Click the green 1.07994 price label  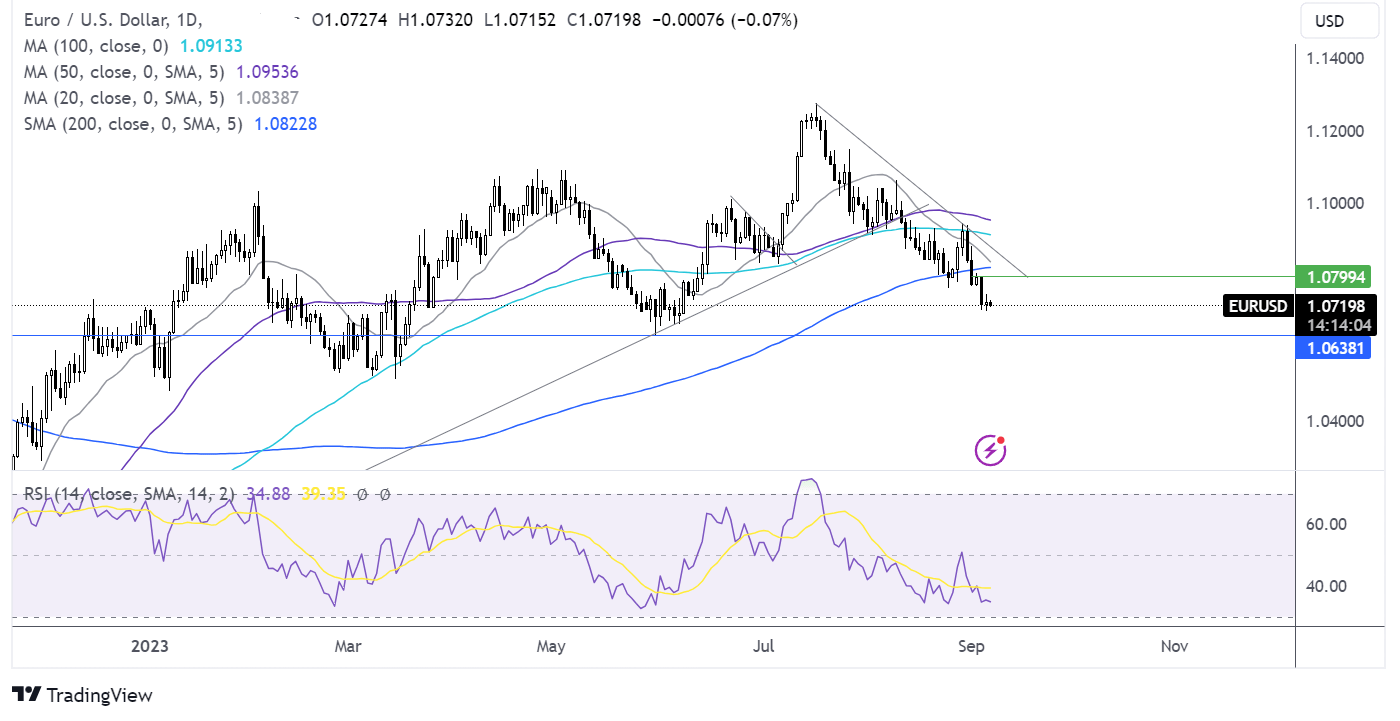click(1332, 276)
